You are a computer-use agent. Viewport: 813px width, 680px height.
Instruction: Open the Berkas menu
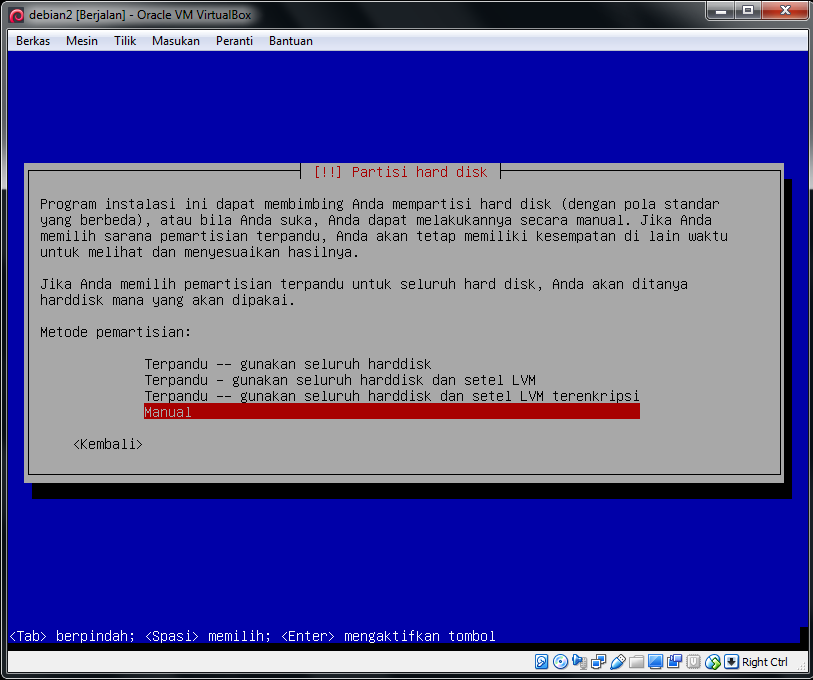33,41
